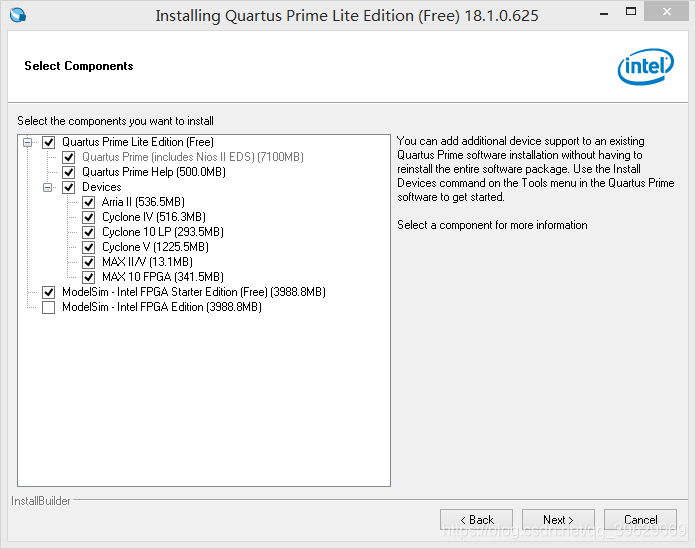Uncheck the MAX 10 FPGA checkbox
696x549 pixels.
tap(88, 278)
